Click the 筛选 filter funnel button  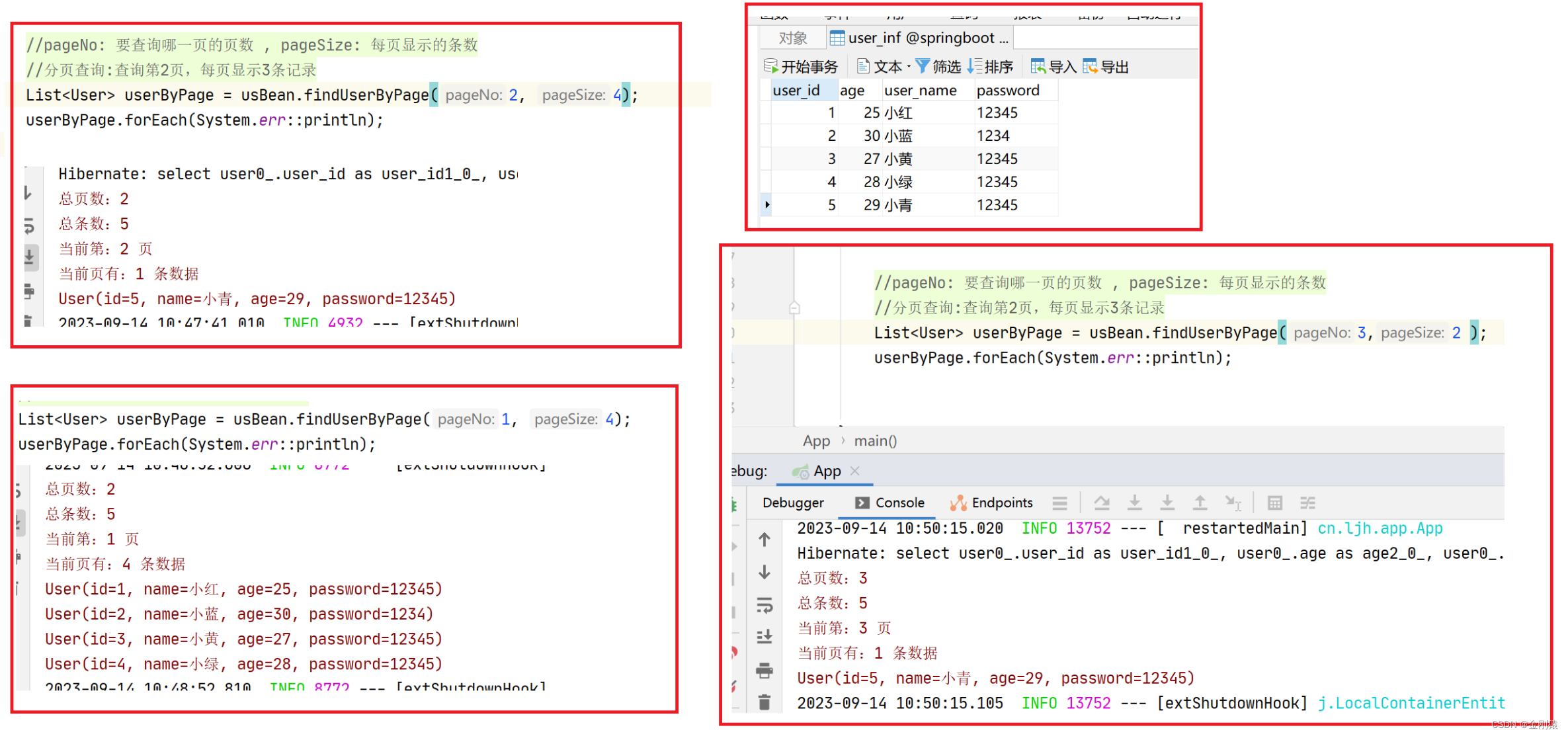(938, 66)
